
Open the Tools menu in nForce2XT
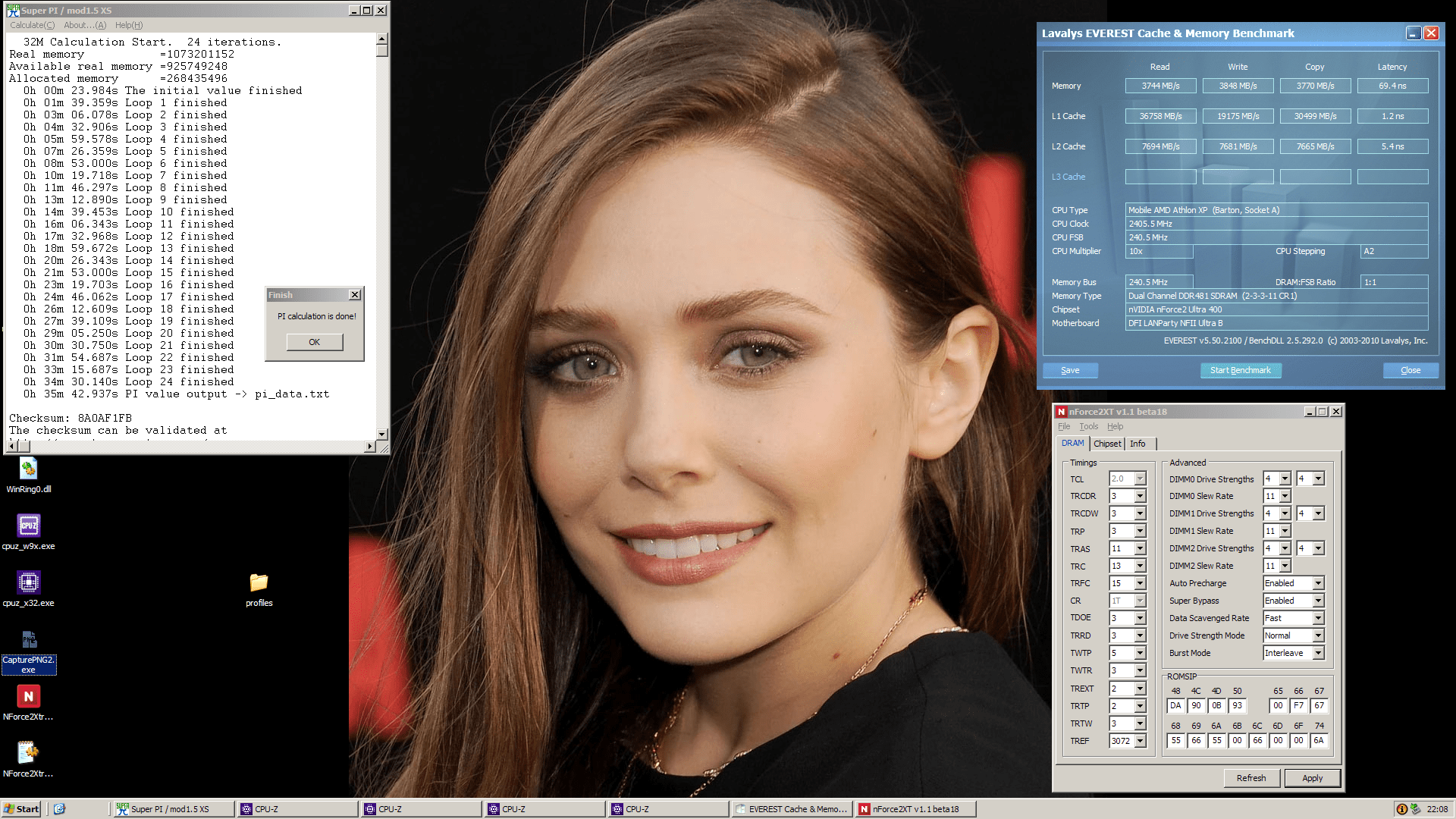pyautogui.click(x=1088, y=426)
